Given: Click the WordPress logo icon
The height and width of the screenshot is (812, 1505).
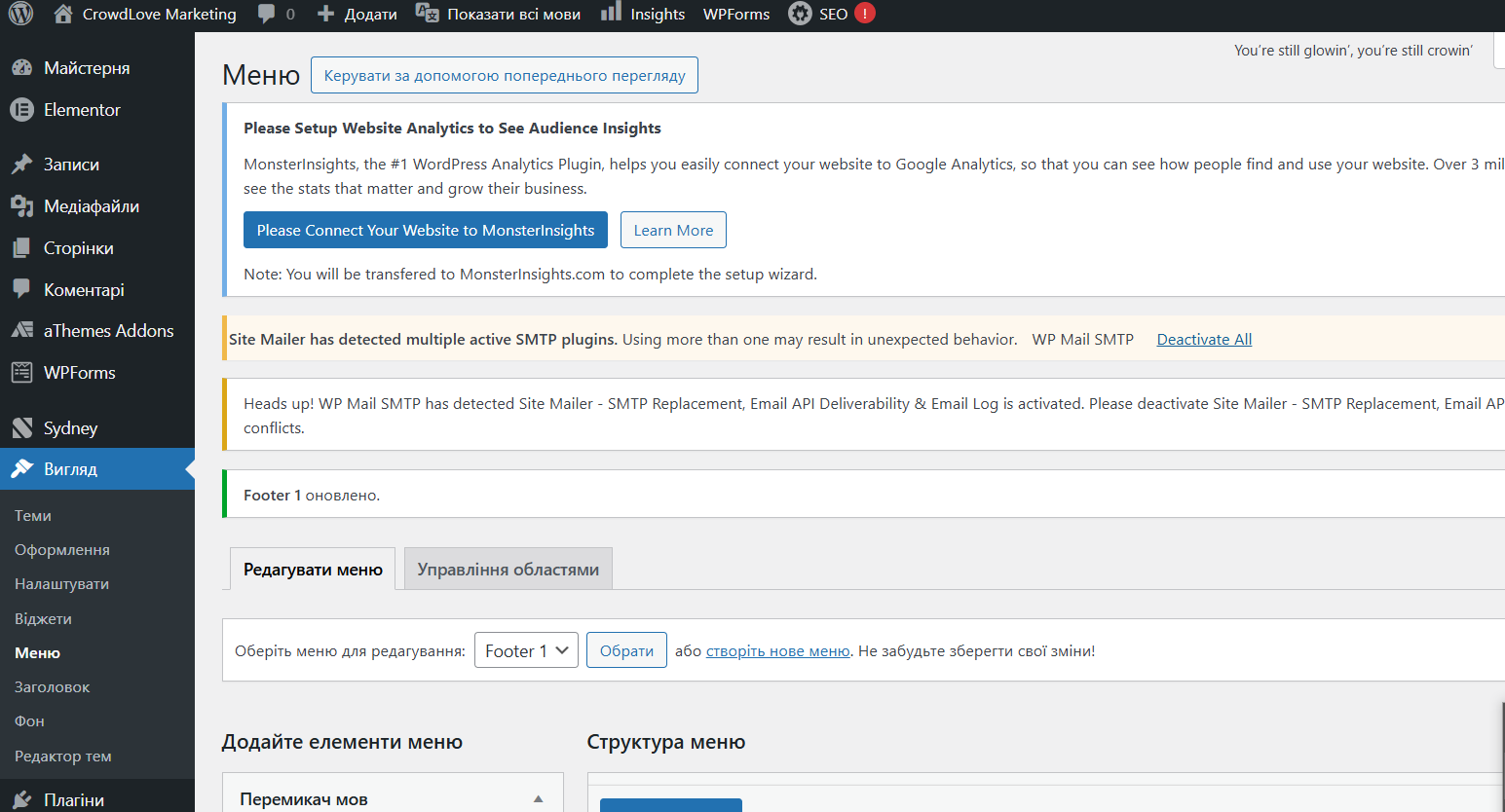Looking at the screenshot, I should pyautogui.click(x=20, y=14).
